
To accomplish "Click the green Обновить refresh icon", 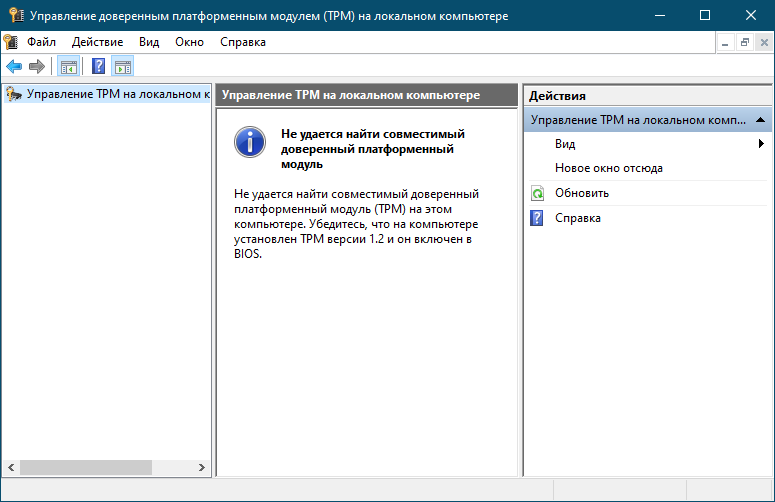I will pyautogui.click(x=537, y=193).
